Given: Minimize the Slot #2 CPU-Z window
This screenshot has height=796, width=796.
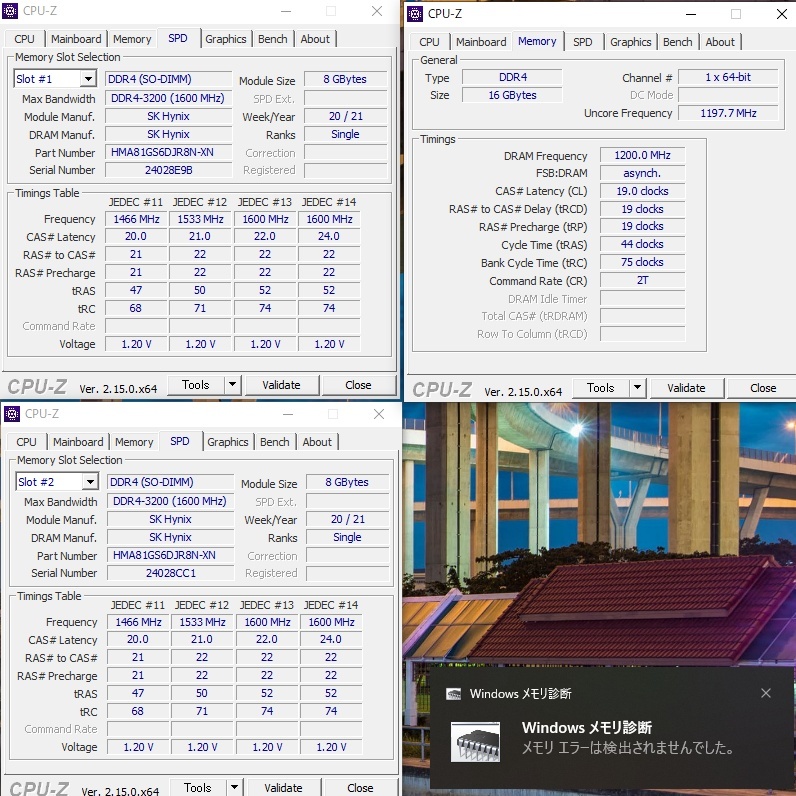Looking at the screenshot, I should click(288, 414).
